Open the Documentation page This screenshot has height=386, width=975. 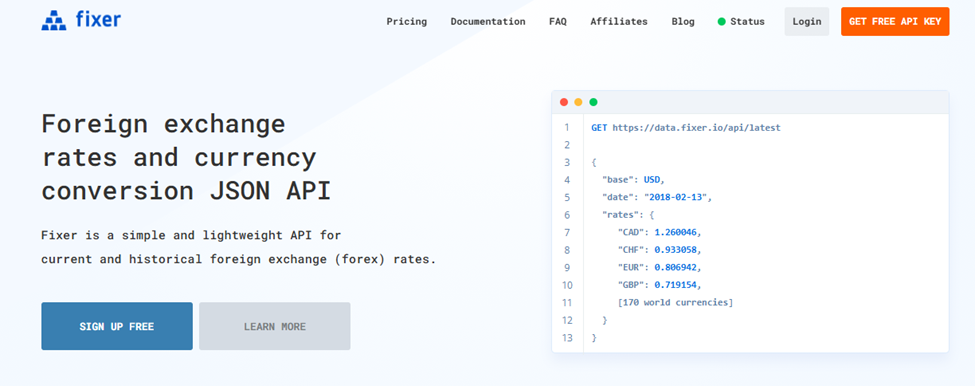[x=488, y=21]
